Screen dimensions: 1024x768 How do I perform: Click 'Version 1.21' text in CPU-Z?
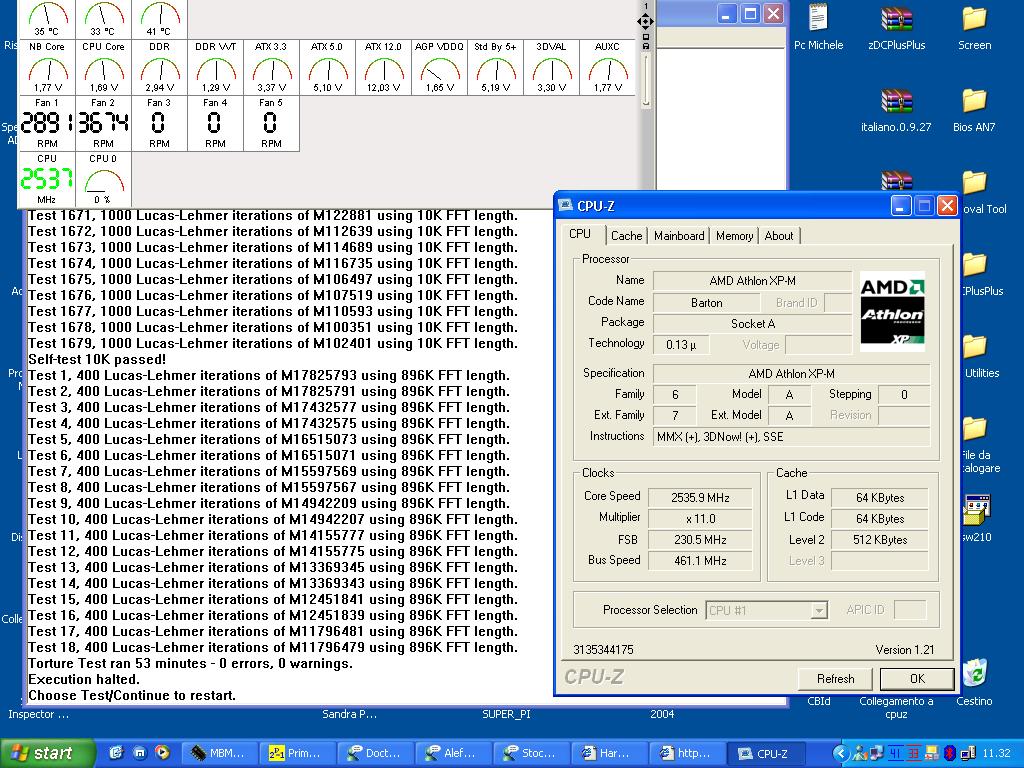click(x=904, y=650)
